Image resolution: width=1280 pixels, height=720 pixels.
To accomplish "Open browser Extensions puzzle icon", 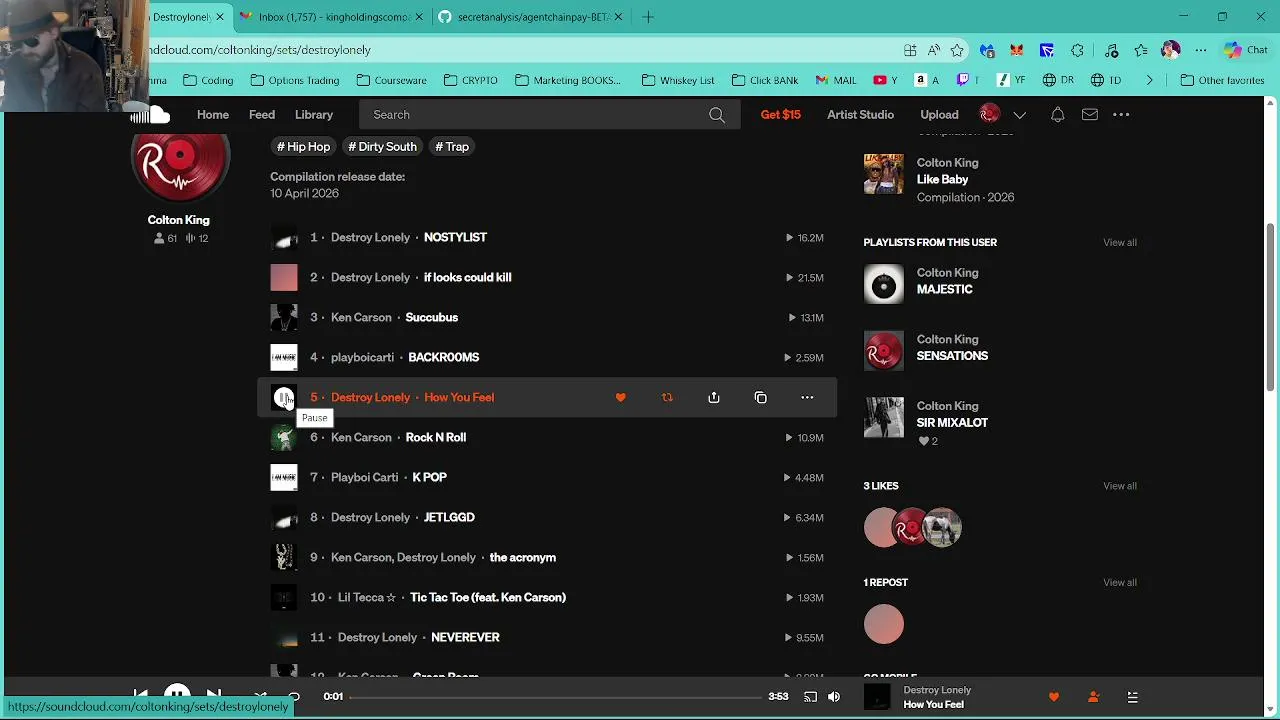I will [1077, 50].
